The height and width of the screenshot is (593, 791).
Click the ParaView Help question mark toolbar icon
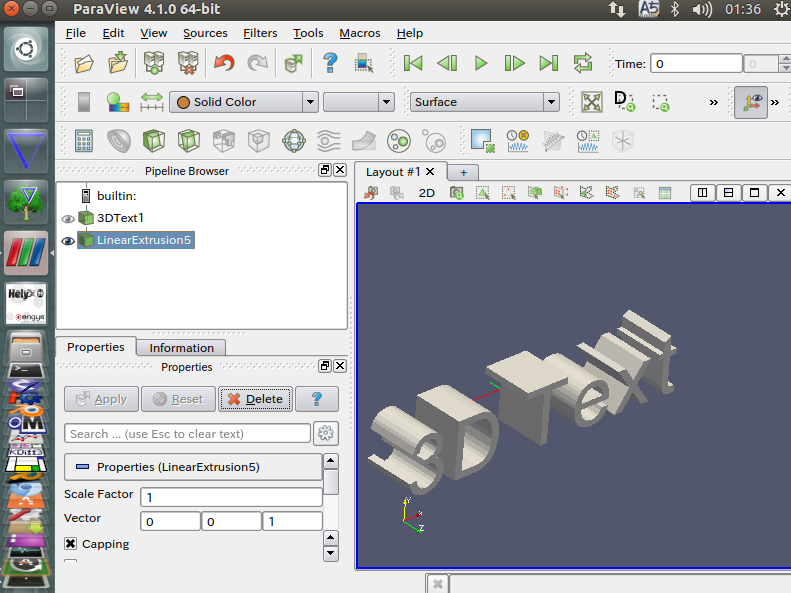tap(330, 64)
